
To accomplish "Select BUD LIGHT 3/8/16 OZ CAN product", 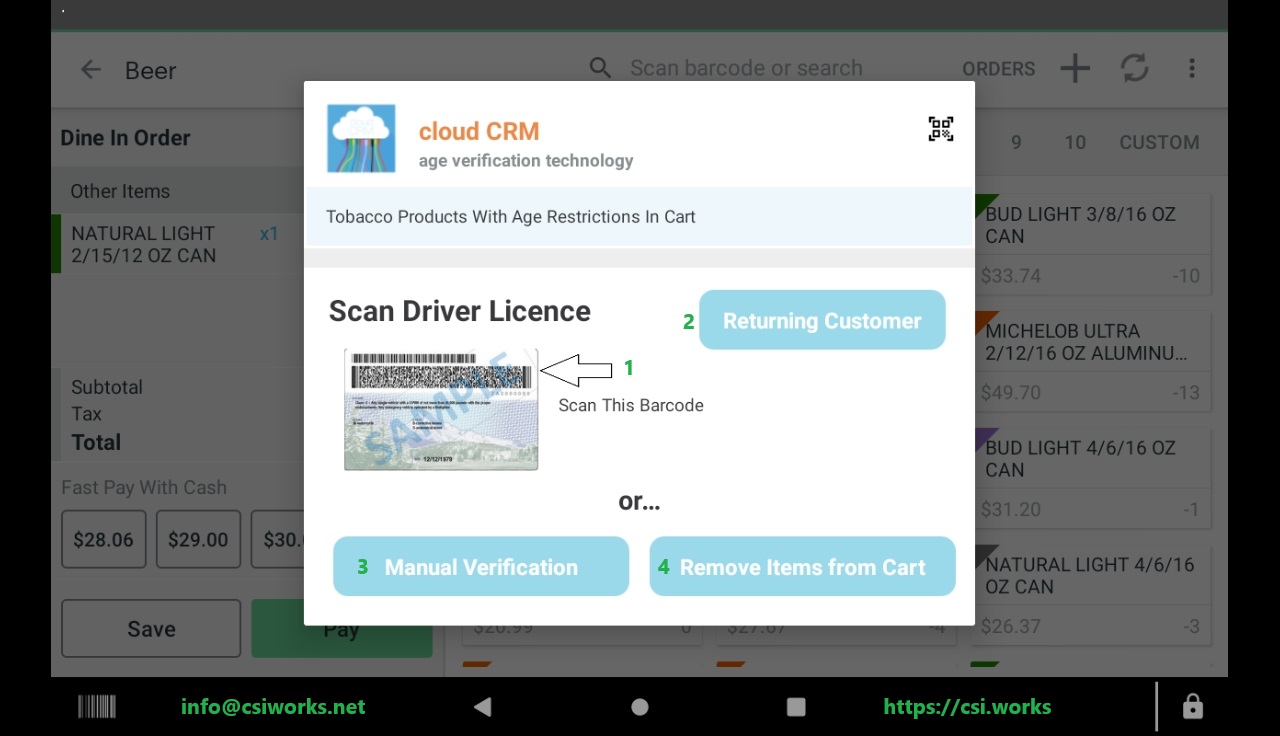I will tap(1092, 244).
